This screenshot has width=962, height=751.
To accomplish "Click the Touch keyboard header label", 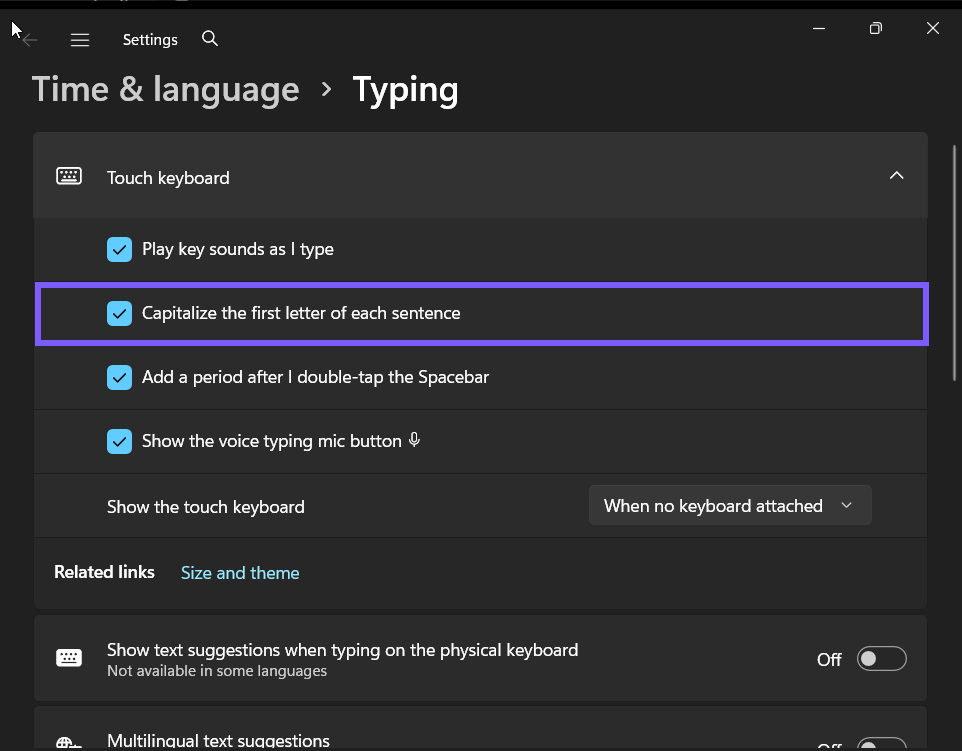I will [168, 178].
